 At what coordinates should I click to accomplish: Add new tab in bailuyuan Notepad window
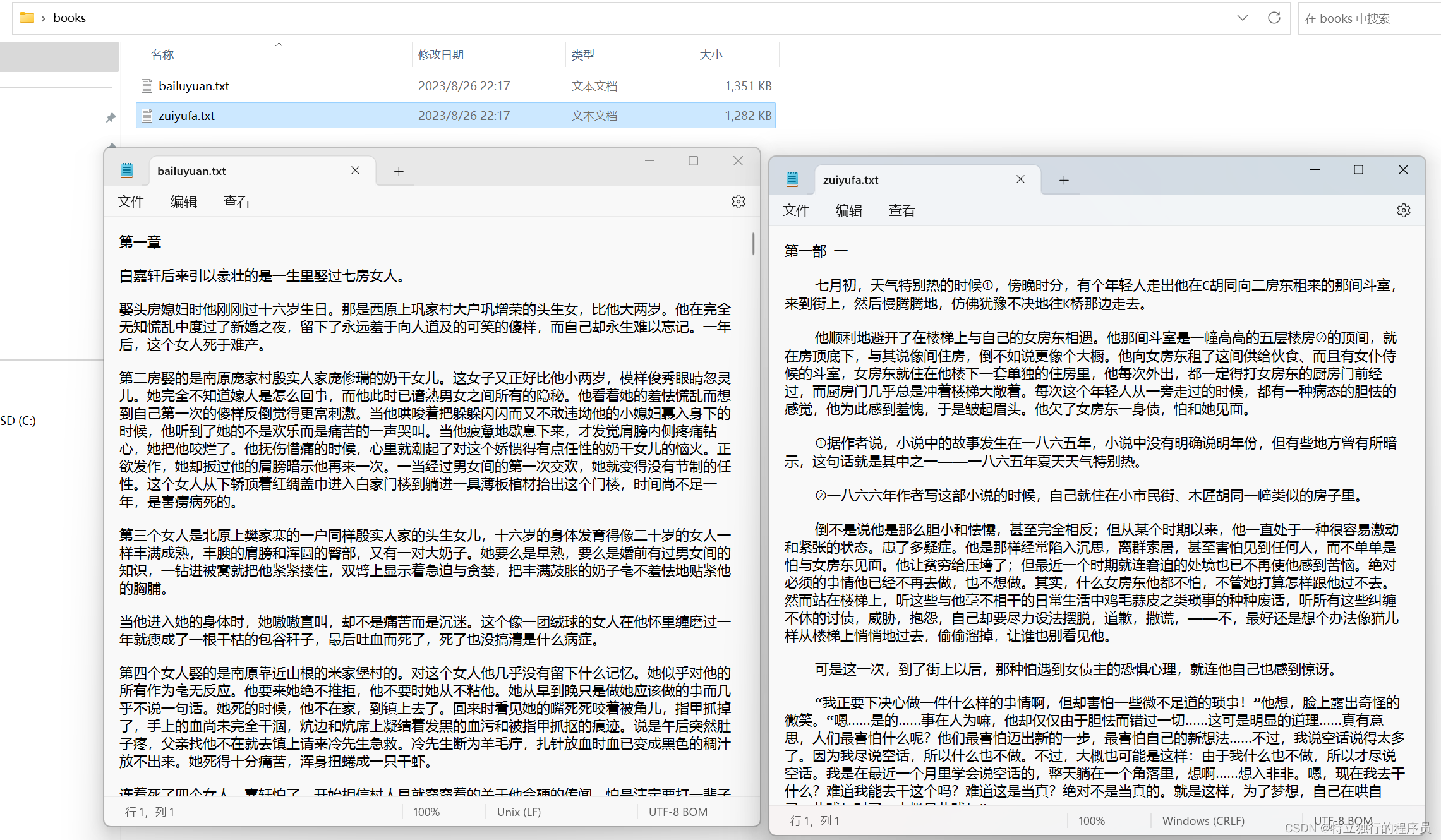(399, 171)
